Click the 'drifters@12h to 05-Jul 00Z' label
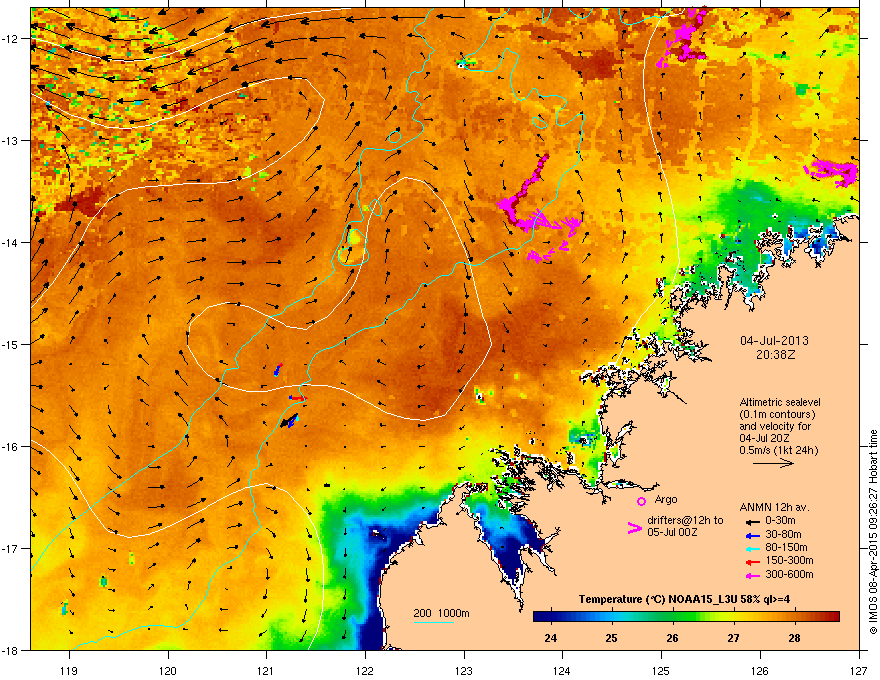This screenshot has height=680, width=880. [685, 526]
